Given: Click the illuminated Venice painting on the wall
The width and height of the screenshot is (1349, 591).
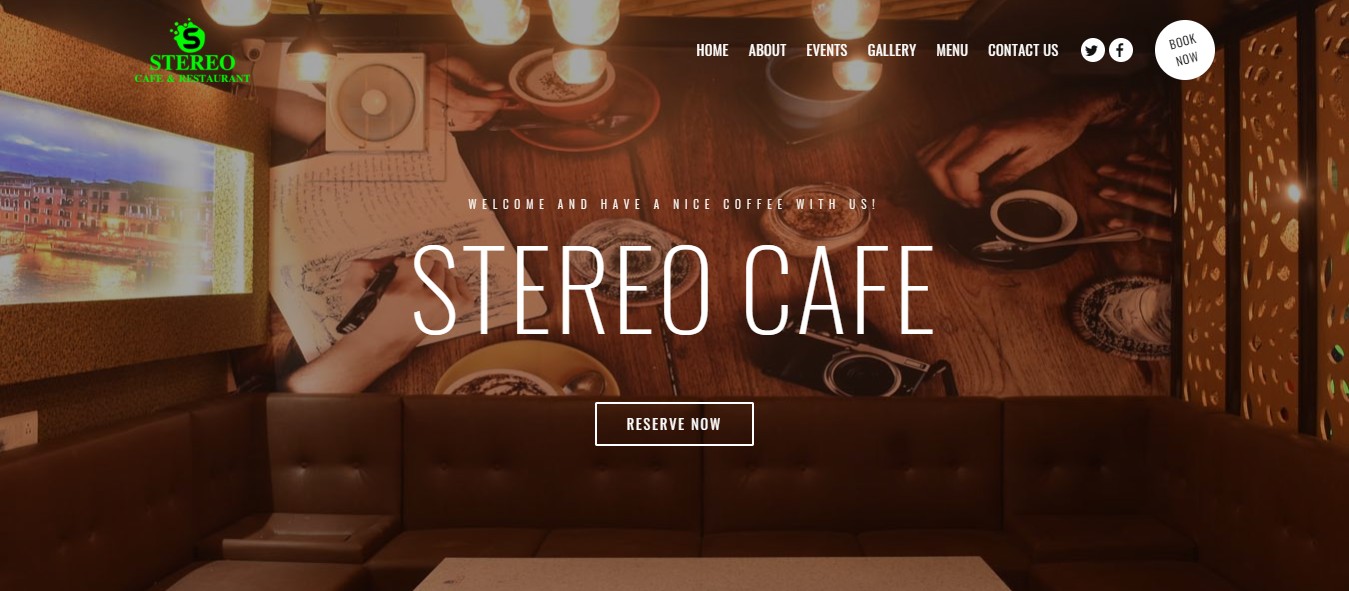Looking at the screenshot, I should tap(108, 197).
